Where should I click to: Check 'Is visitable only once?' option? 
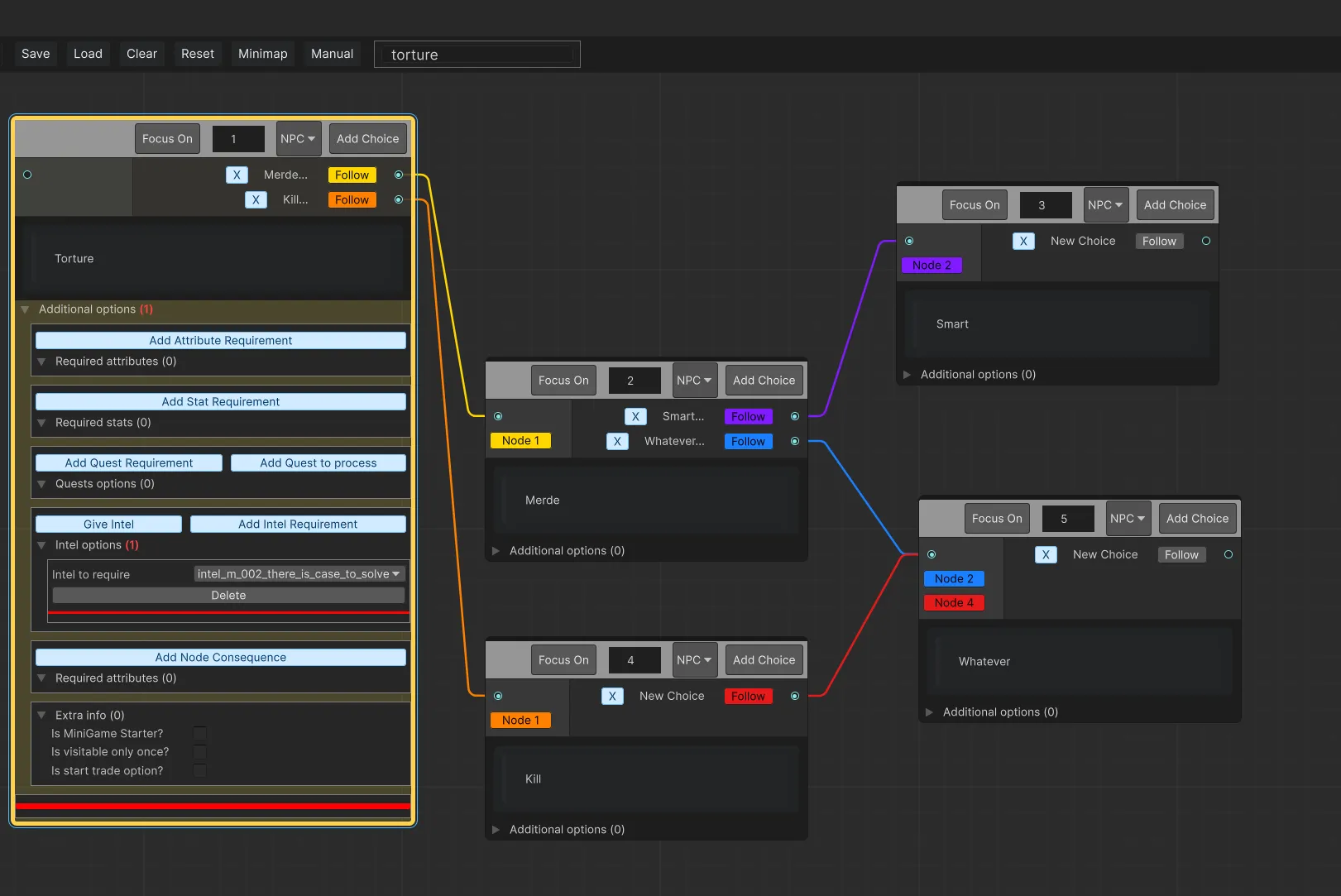[199, 752]
